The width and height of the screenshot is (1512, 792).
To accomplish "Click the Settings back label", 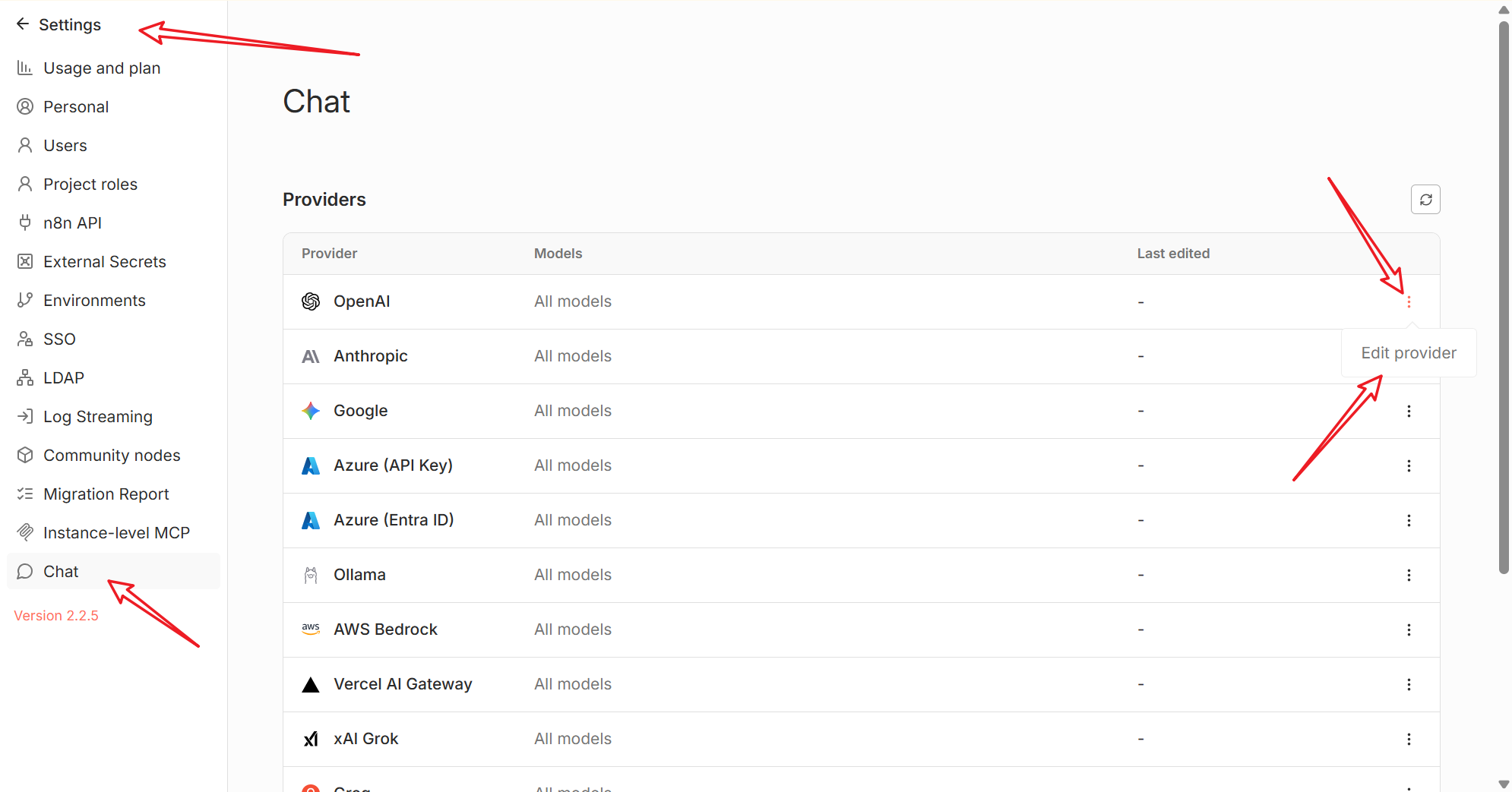I will click(x=70, y=25).
